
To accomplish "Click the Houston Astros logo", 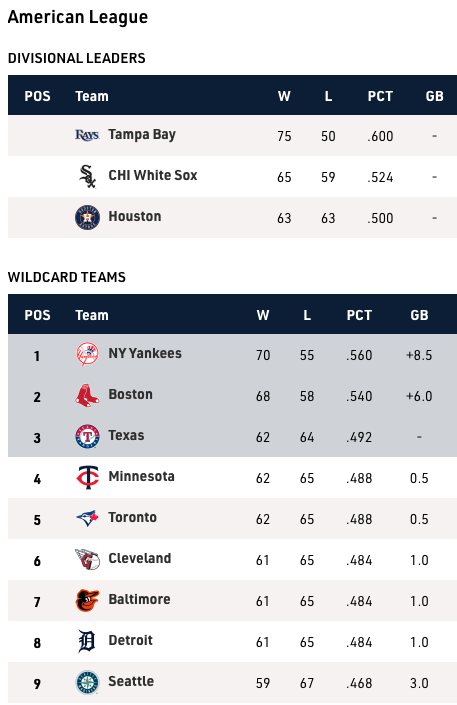I will [87, 218].
